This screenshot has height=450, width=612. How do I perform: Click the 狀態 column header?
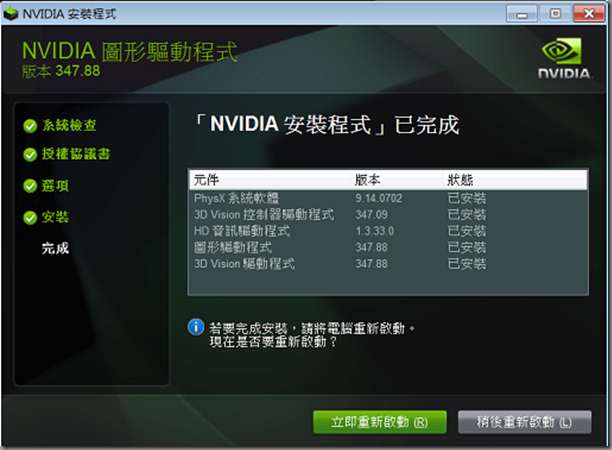pos(515,180)
